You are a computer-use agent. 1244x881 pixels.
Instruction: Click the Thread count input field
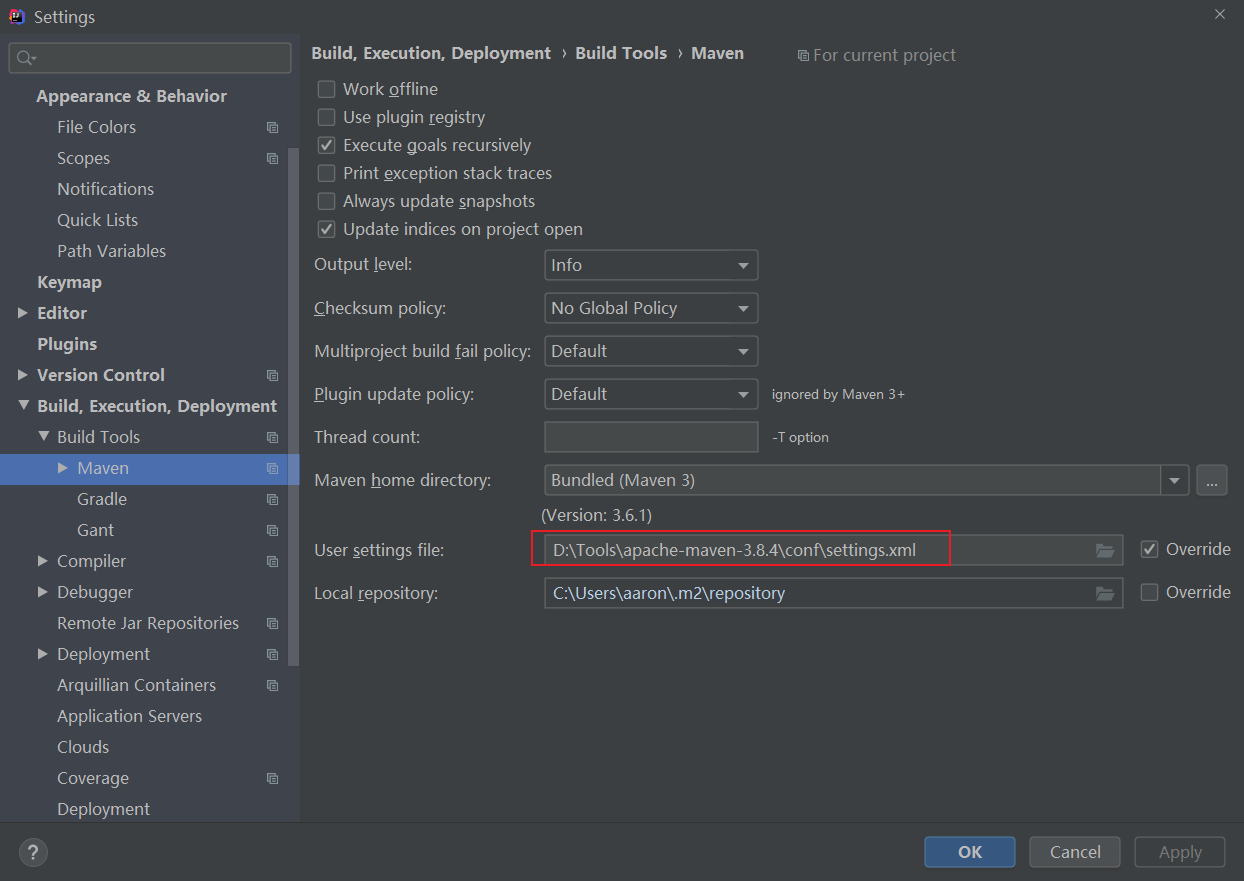click(x=651, y=437)
